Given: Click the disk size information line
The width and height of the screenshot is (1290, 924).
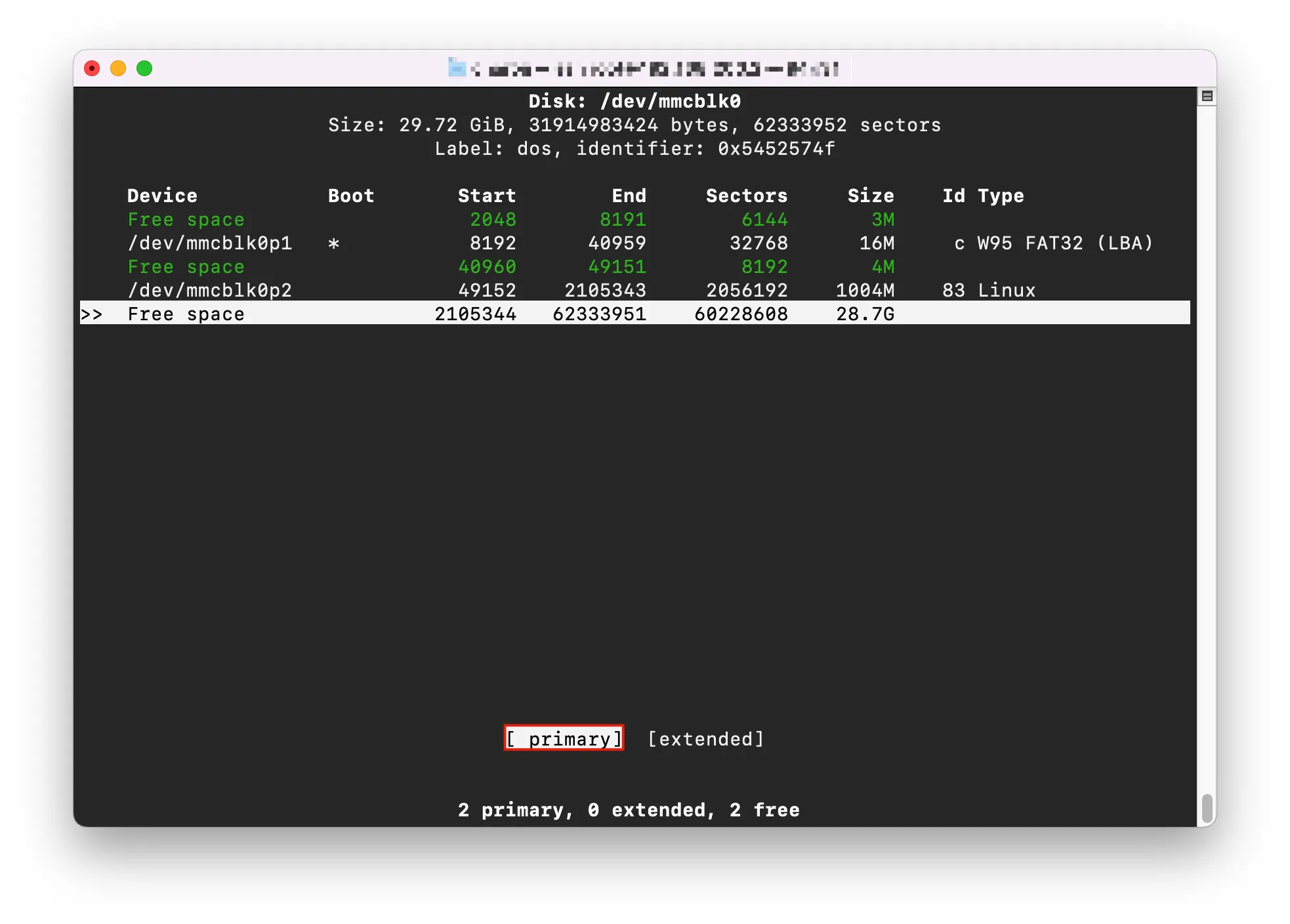Looking at the screenshot, I should (635, 125).
